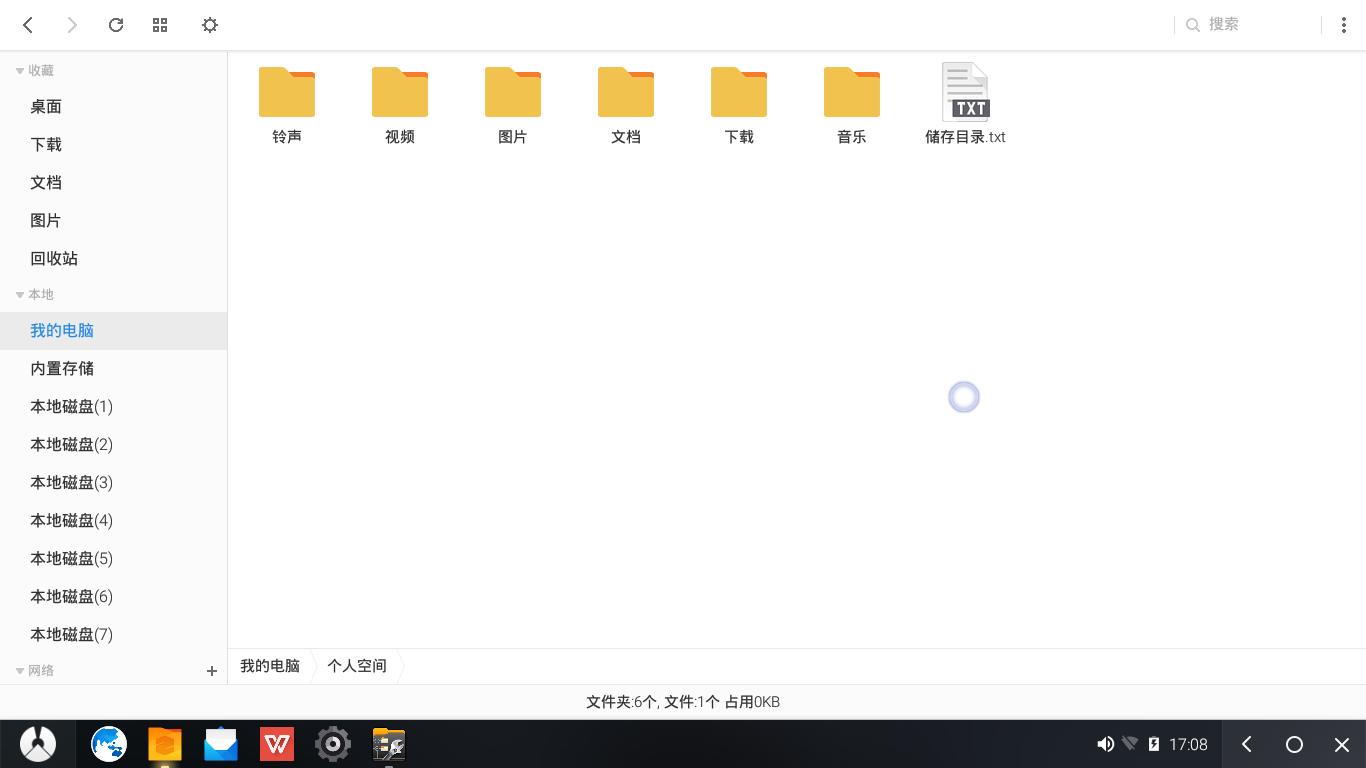Click the add network location plus button
The height and width of the screenshot is (768, 1366).
point(211,670)
